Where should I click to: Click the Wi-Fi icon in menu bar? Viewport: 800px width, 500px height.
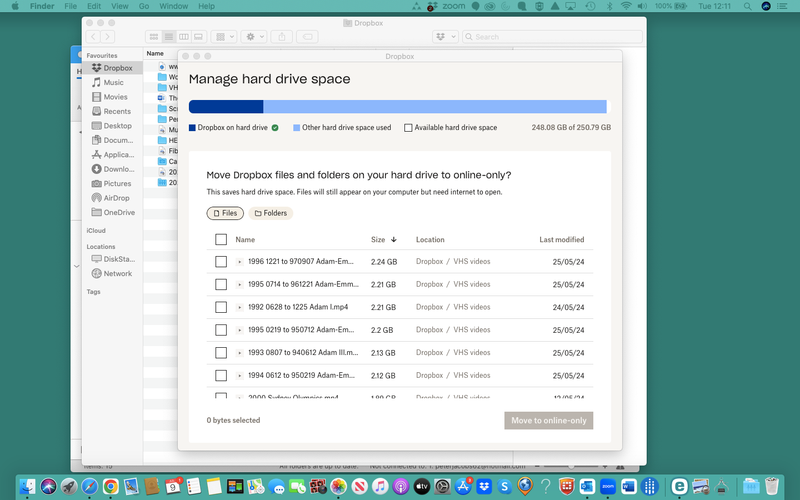(x=626, y=6)
